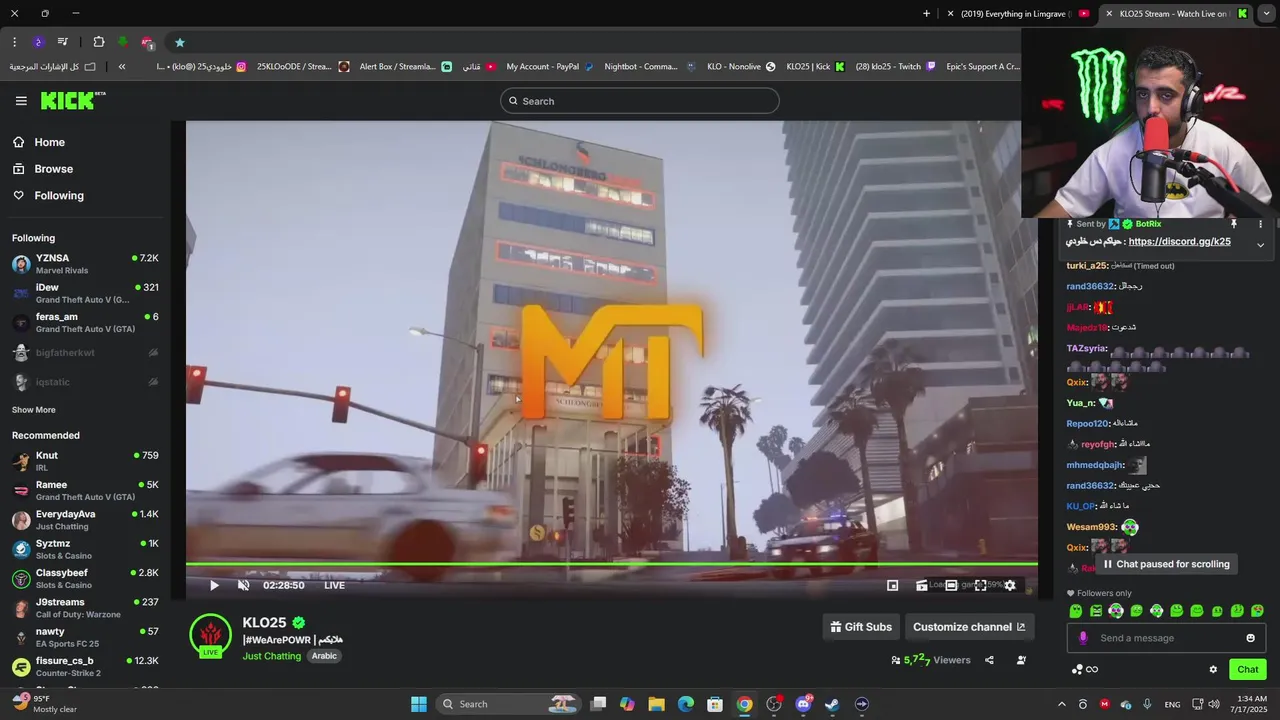
Task: Open the Kick hamburger menu
Action: point(21,101)
